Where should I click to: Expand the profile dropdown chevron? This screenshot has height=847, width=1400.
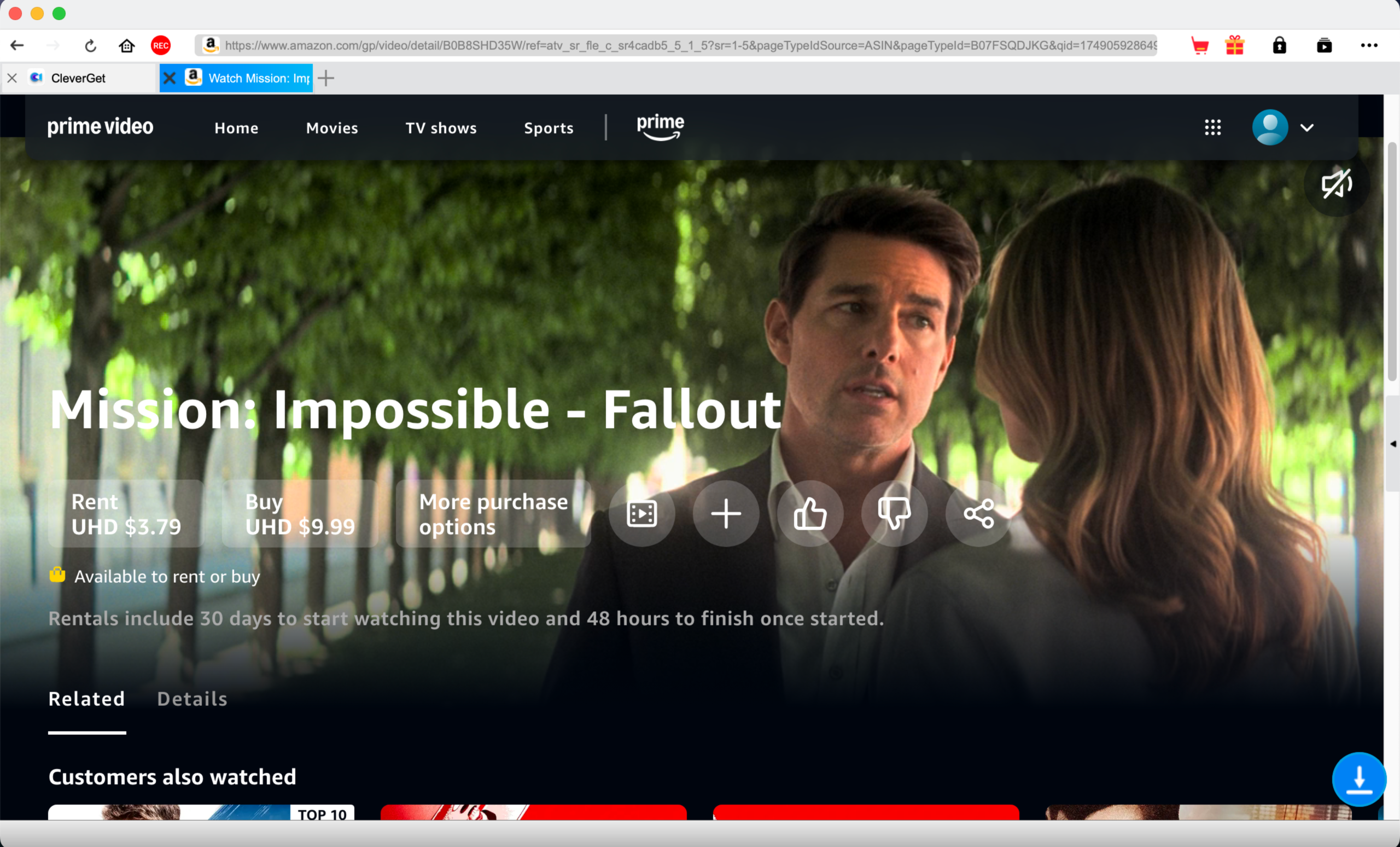coord(1307,128)
